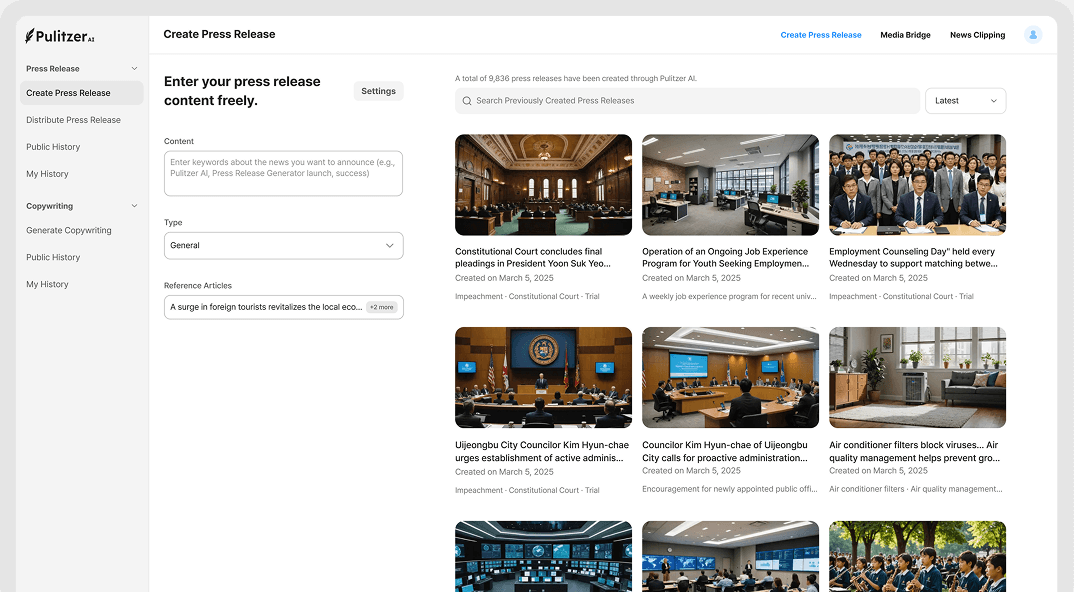Viewport: 1074px width, 592px height.
Task: Open the Job Experience Program office thumbnail
Action: pos(730,185)
